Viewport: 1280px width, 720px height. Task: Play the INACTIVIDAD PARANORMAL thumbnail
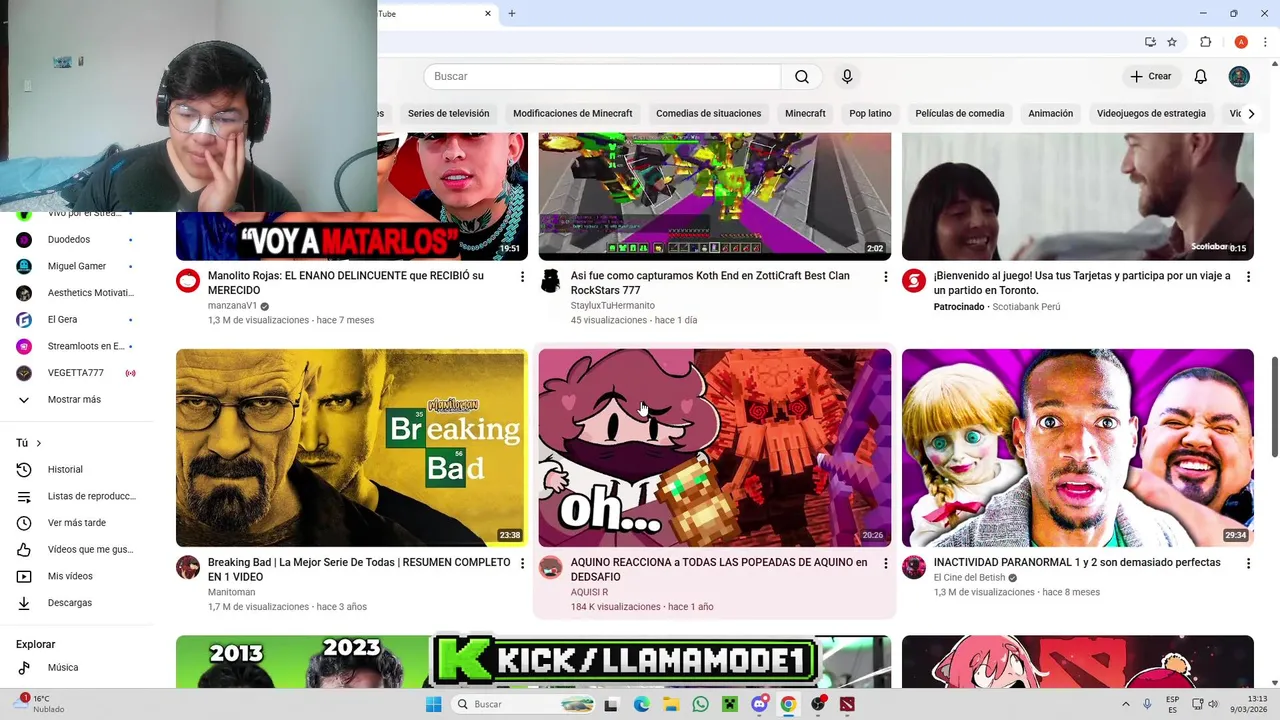pyautogui.click(x=1078, y=447)
